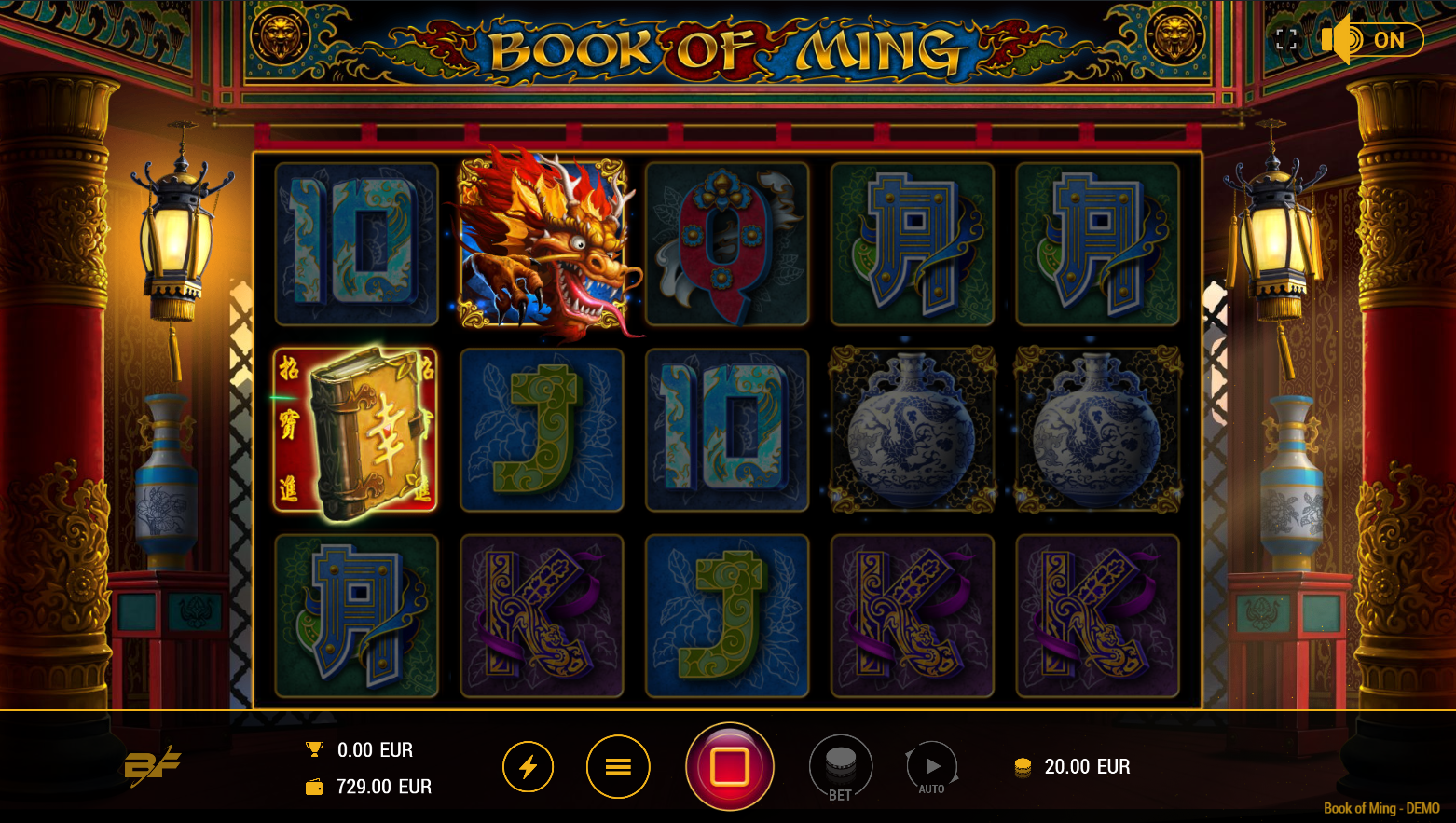Open the BET chip settings
The width and height of the screenshot is (1456, 823).
click(x=841, y=767)
